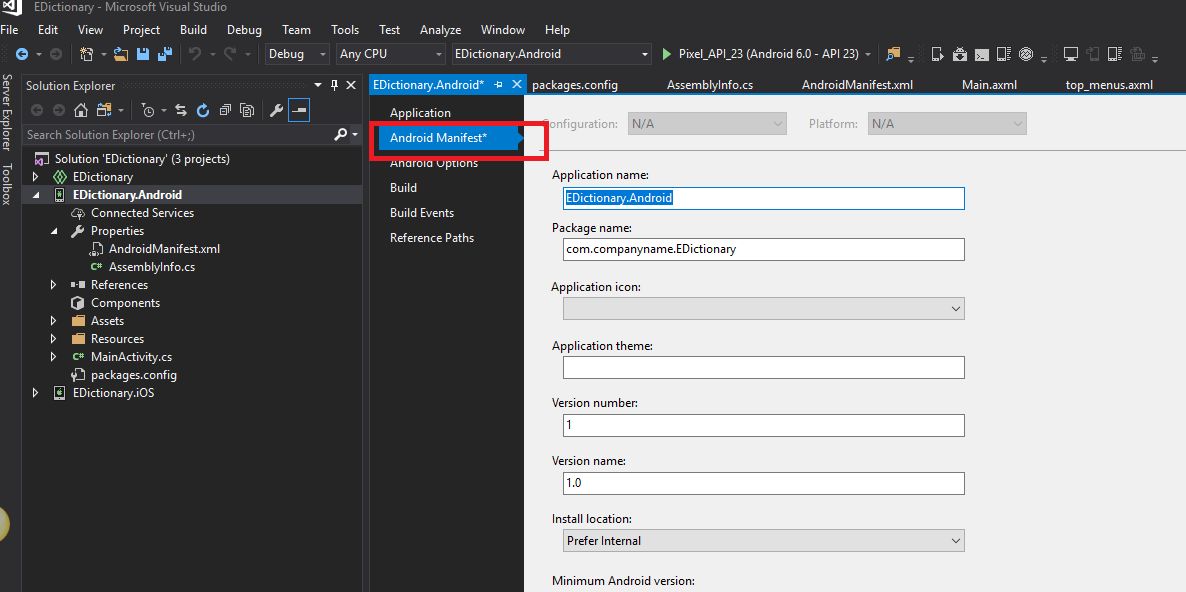The height and width of the screenshot is (592, 1186).
Task: Click the Redo arrow in the toolbar
Action: 229,54
